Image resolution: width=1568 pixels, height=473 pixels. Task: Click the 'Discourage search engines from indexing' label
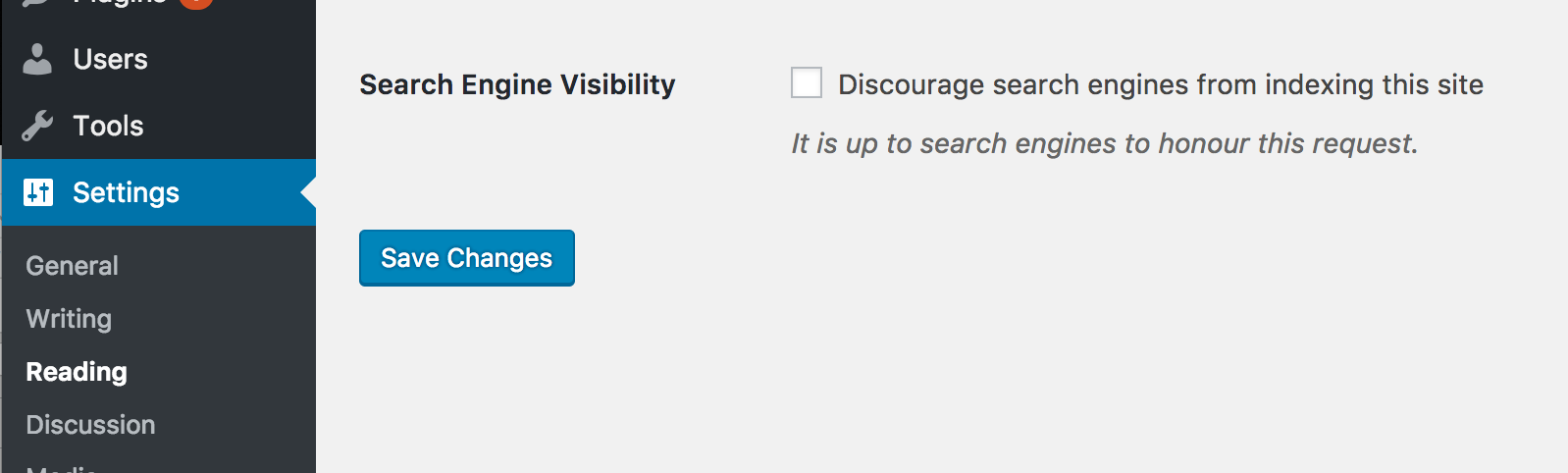point(1160,85)
